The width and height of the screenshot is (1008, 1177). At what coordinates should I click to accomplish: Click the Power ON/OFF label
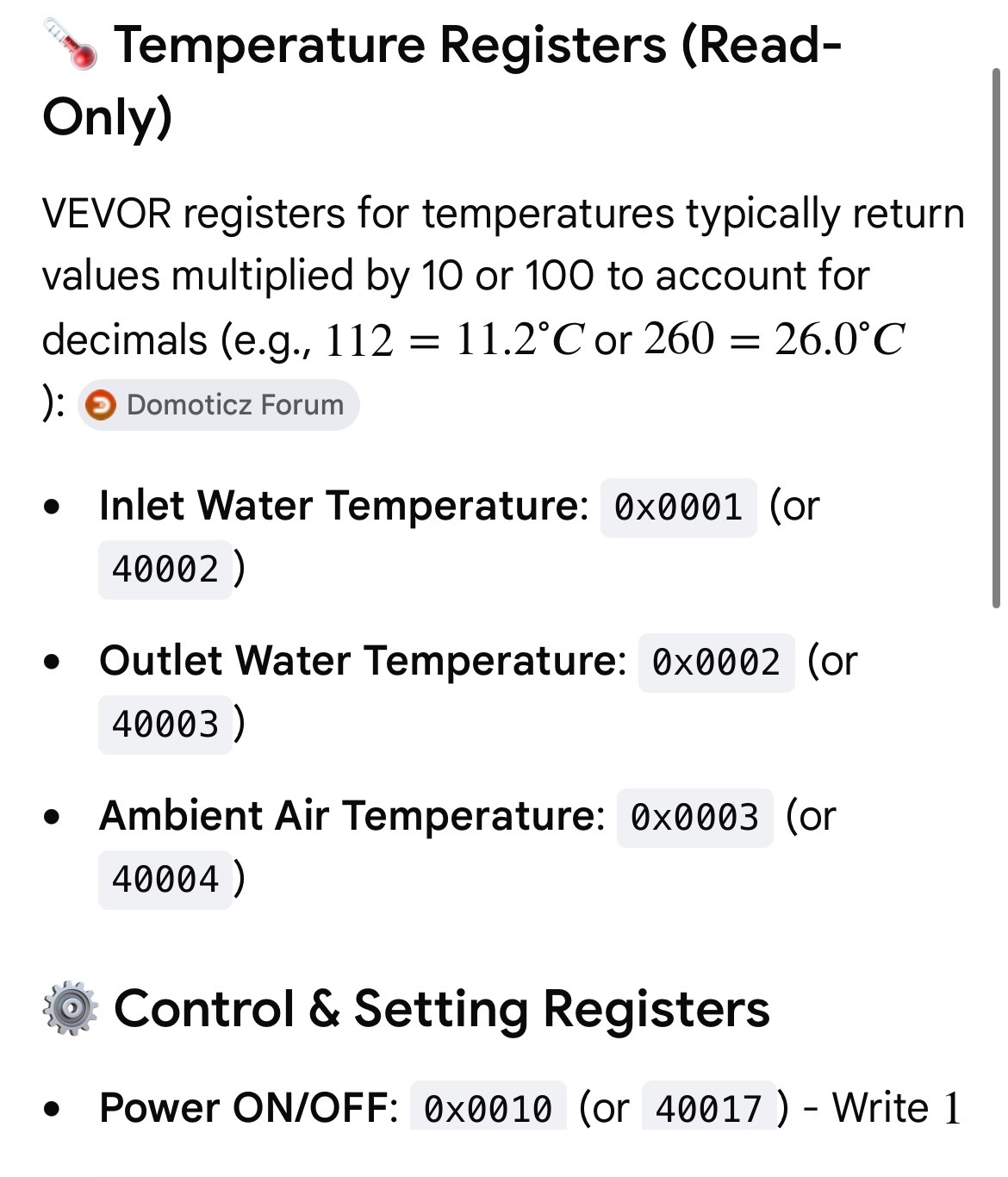248,1107
